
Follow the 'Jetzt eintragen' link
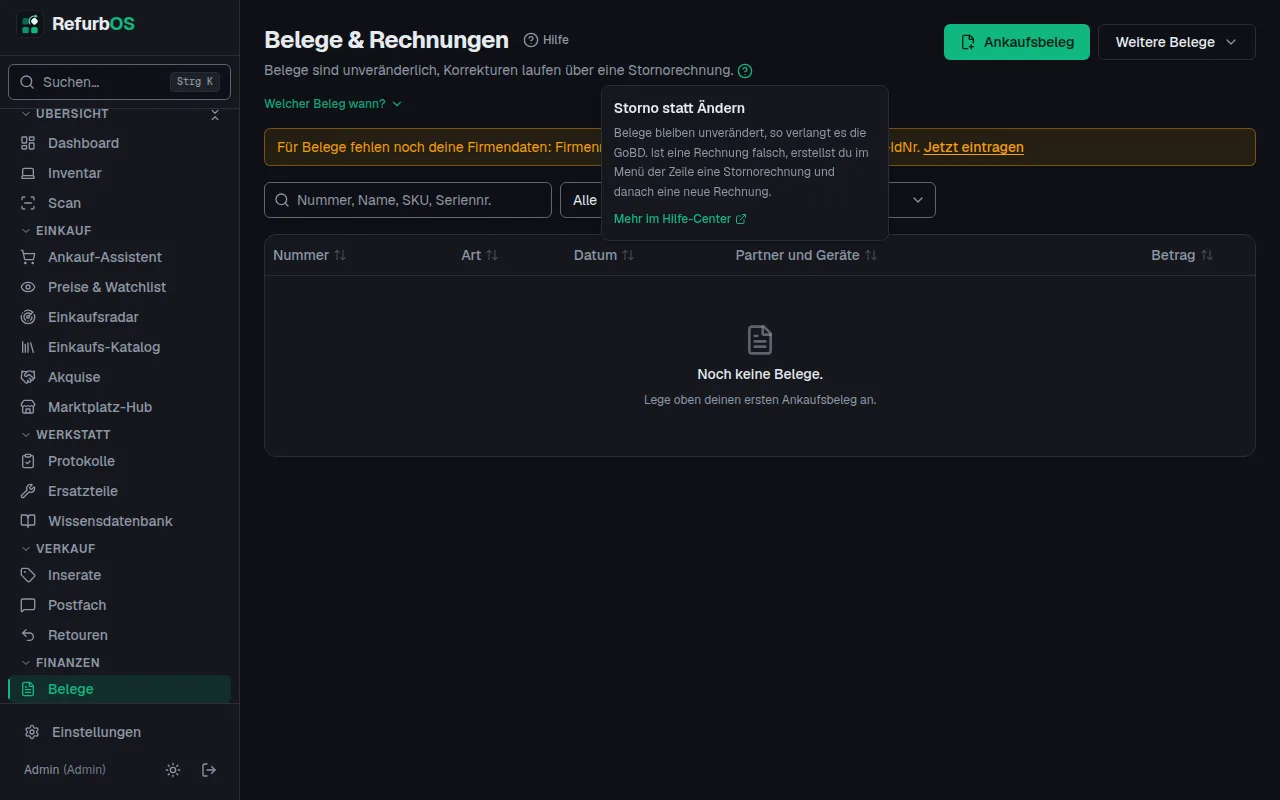974,147
